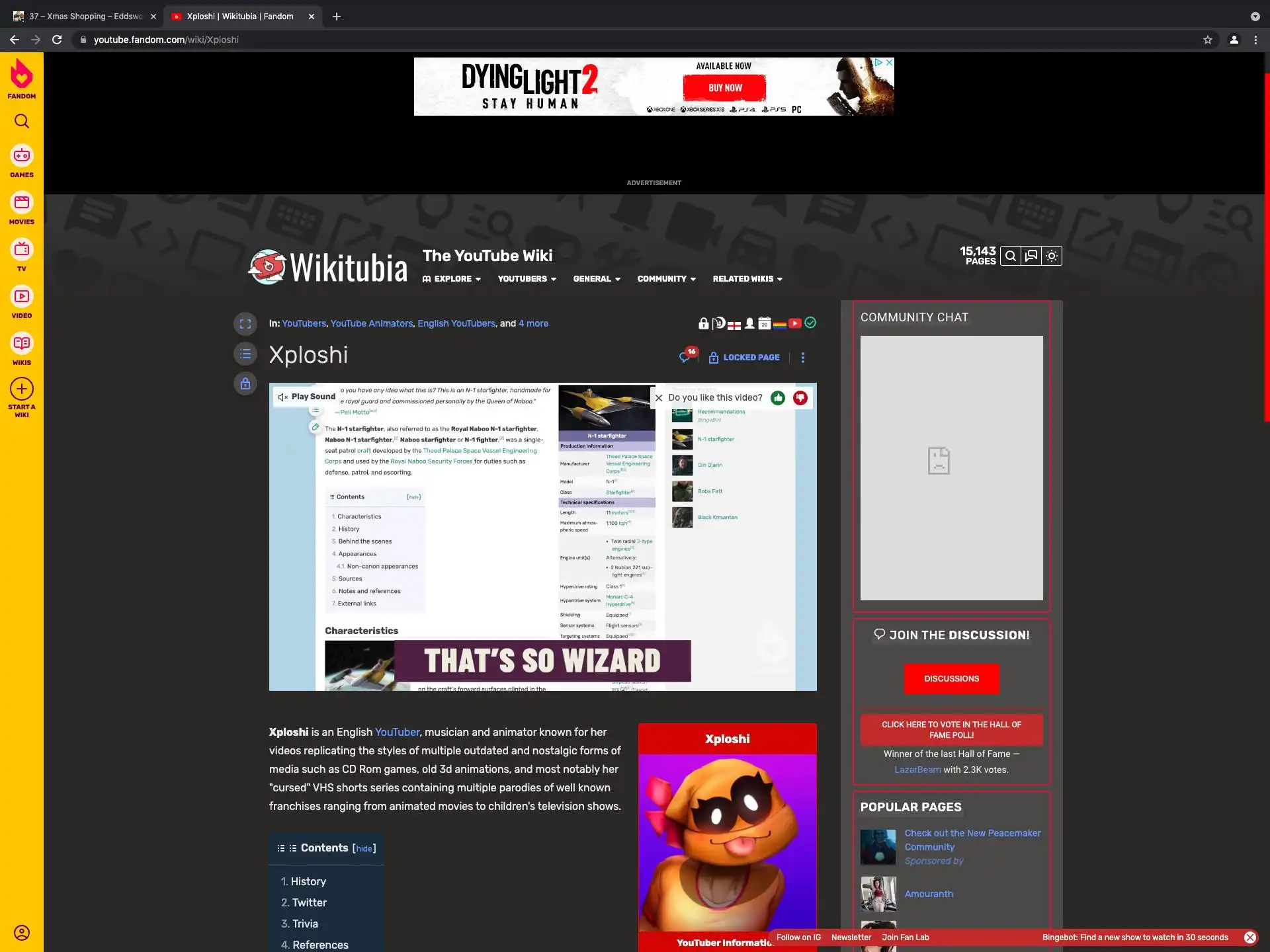The width and height of the screenshot is (1270, 952).
Task: Open the Related Wikis dropdown
Action: pyautogui.click(x=747, y=279)
